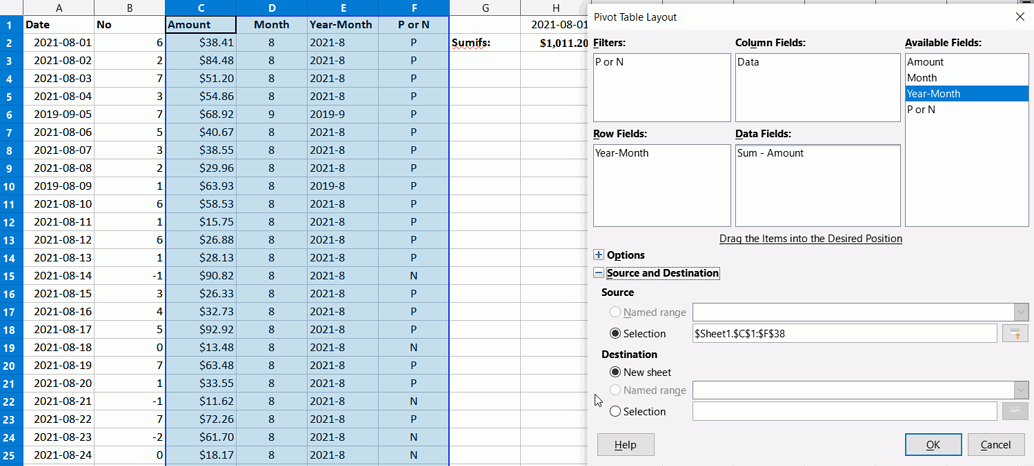Click the date cell 2021-08-24

tap(59, 455)
